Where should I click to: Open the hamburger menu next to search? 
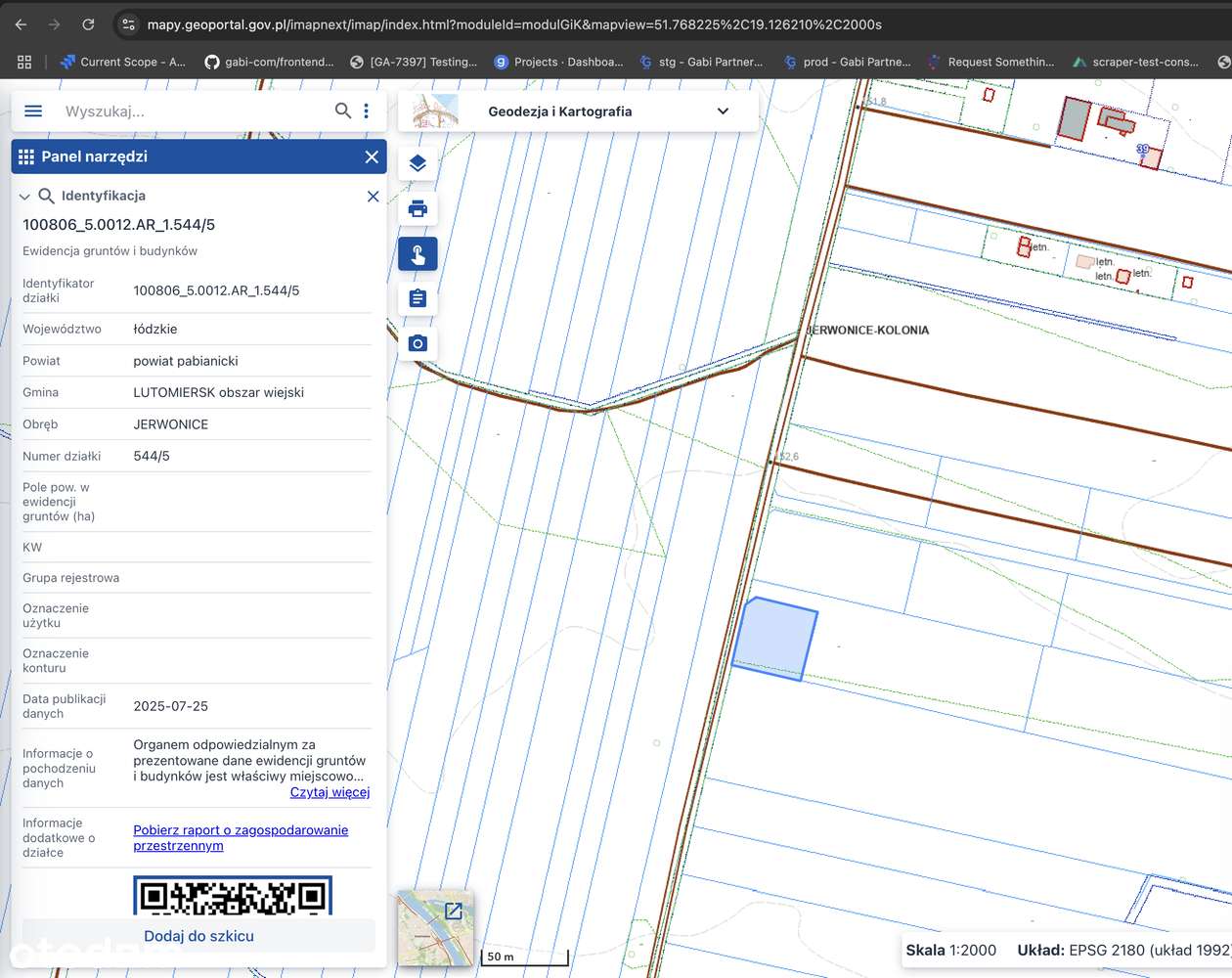33,111
